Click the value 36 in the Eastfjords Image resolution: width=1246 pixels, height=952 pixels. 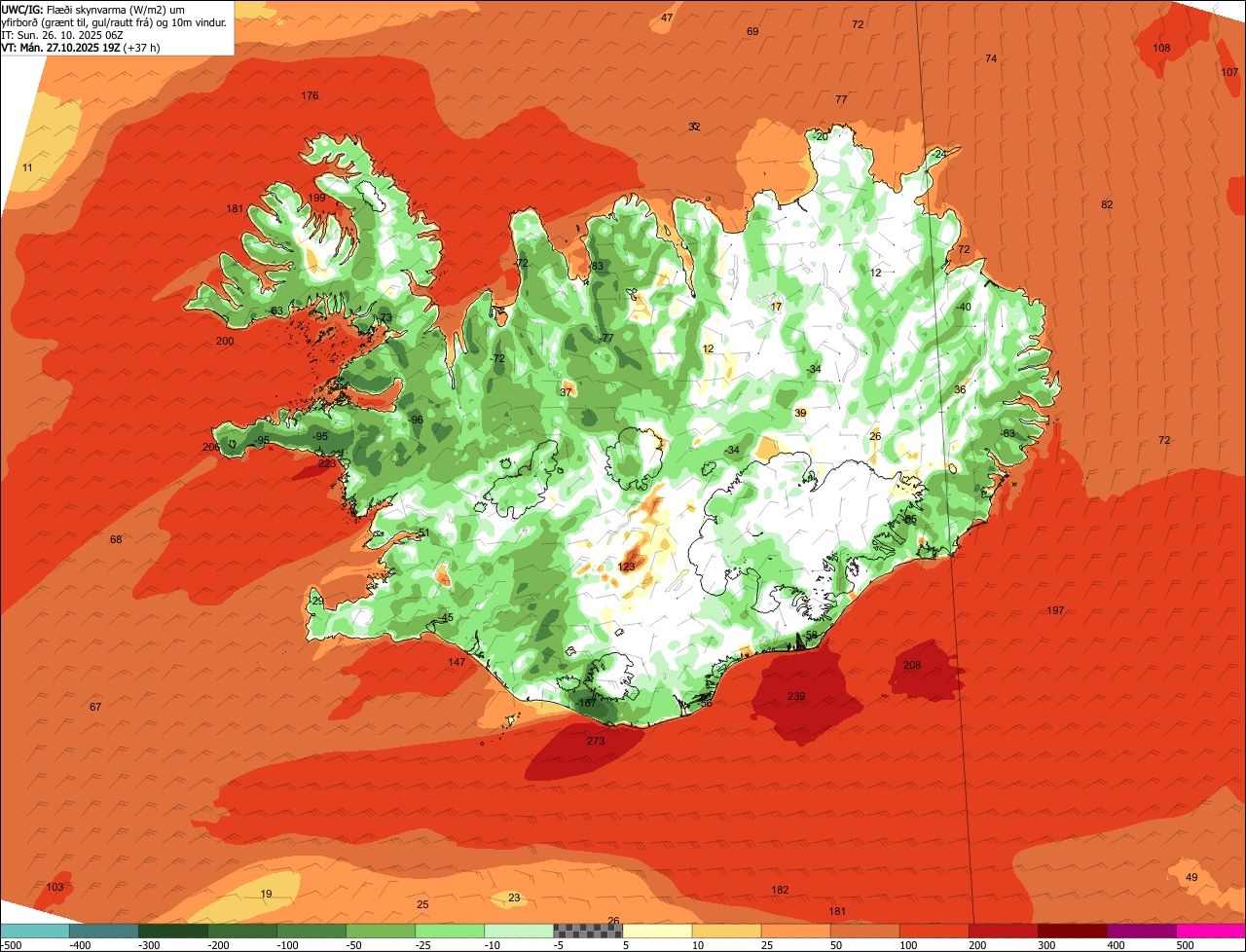coord(959,389)
